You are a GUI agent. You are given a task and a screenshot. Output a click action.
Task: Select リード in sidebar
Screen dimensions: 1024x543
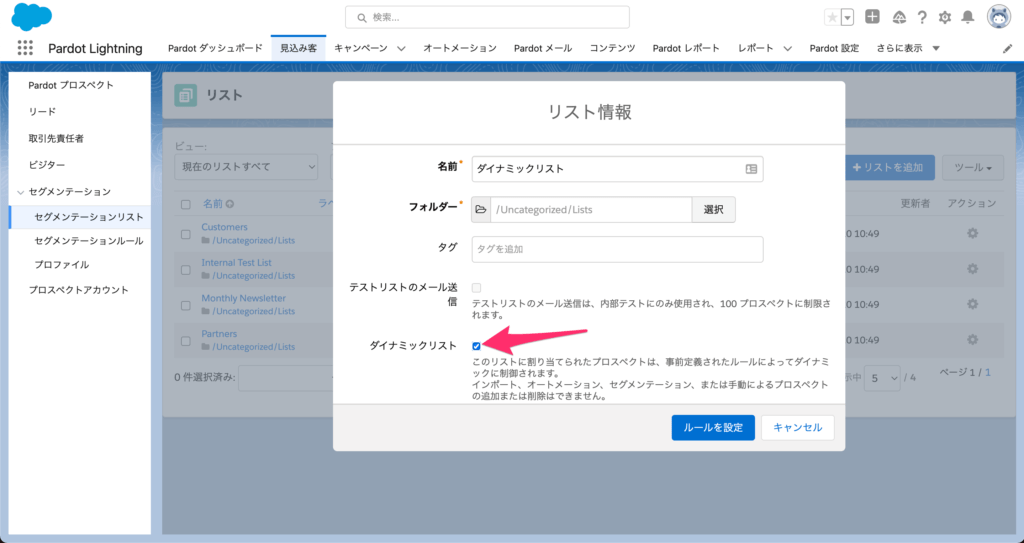point(42,112)
